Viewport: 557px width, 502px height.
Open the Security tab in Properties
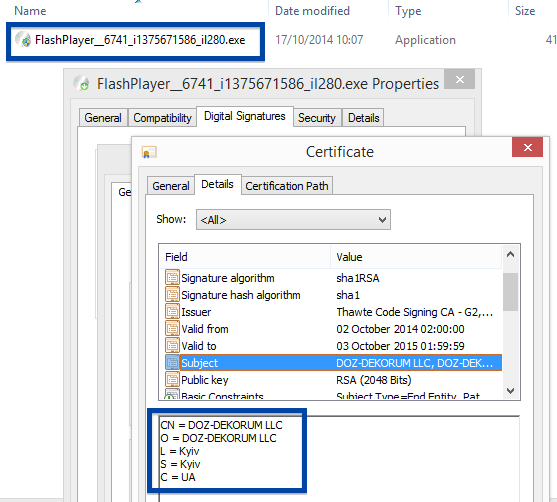click(x=317, y=118)
